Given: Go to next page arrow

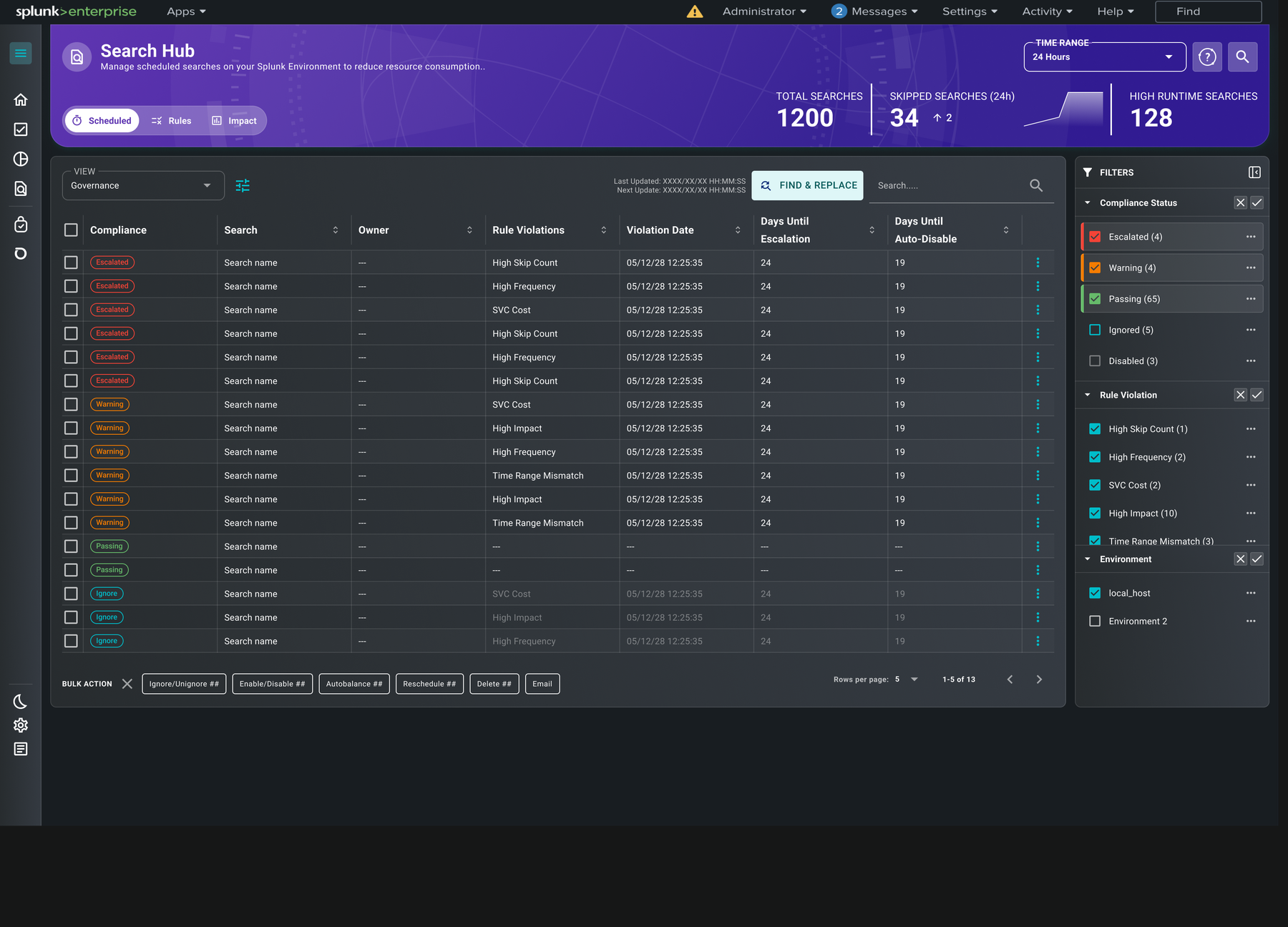Looking at the screenshot, I should (x=1039, y=680).
